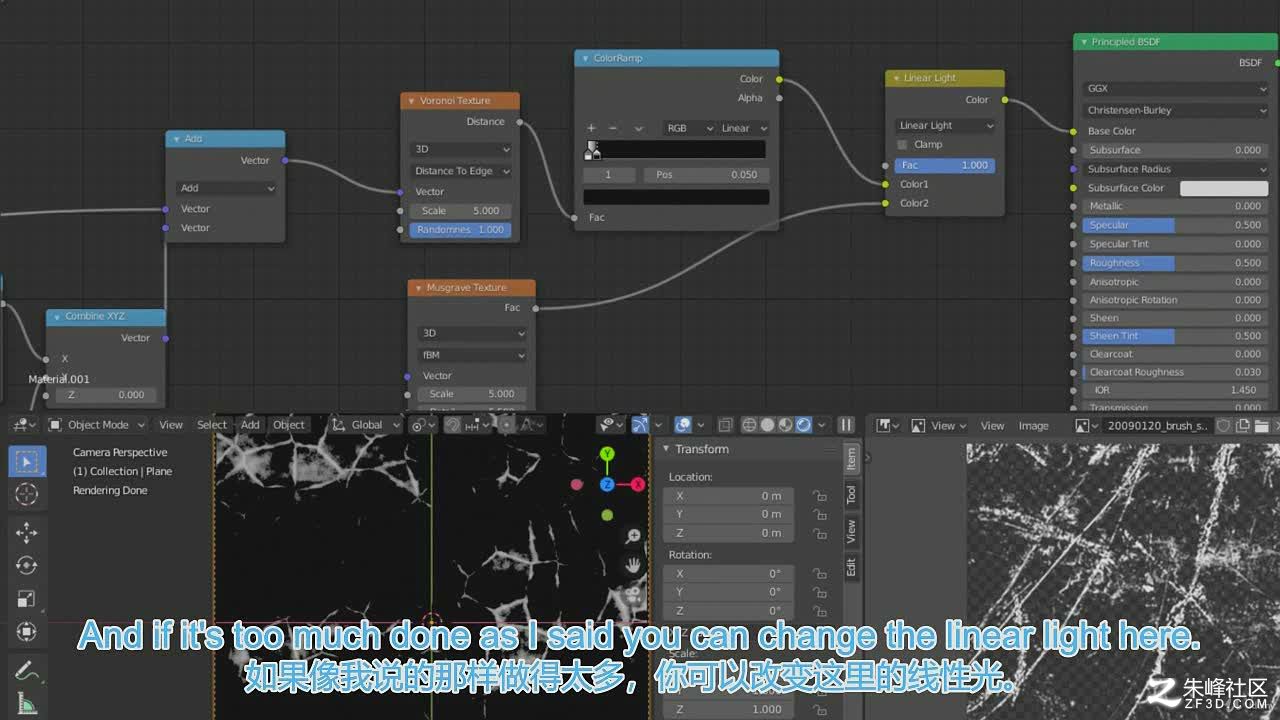Click the green Y axis gizmo handle
Image resolution: width=1280 pixels, height=720 pixels.
(607, 455)
